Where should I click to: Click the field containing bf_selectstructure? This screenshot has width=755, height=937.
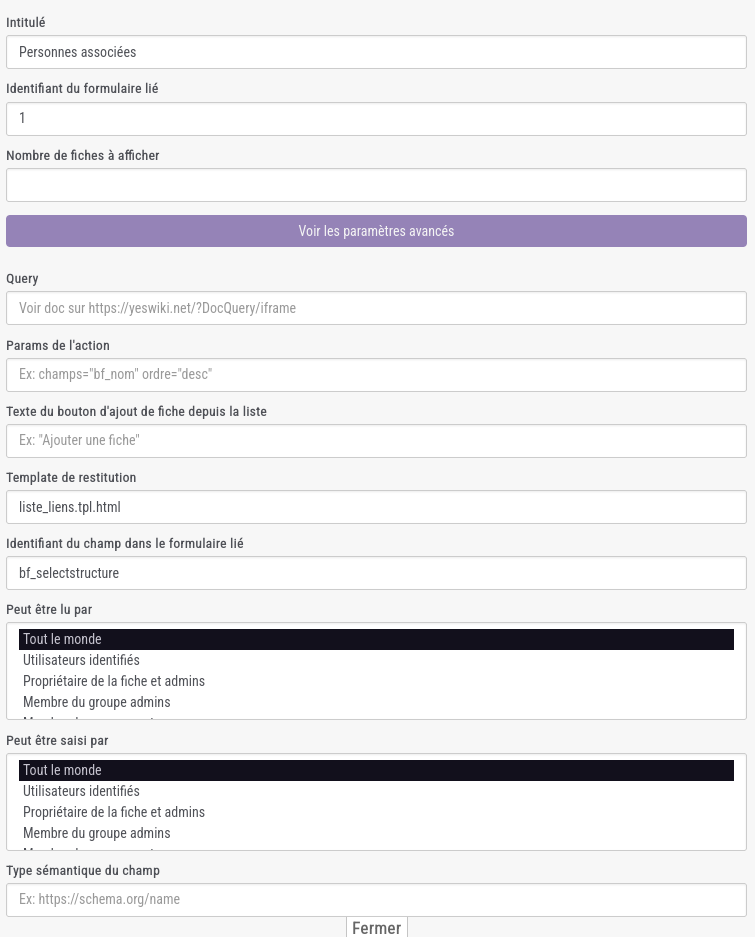click(376, 573)
